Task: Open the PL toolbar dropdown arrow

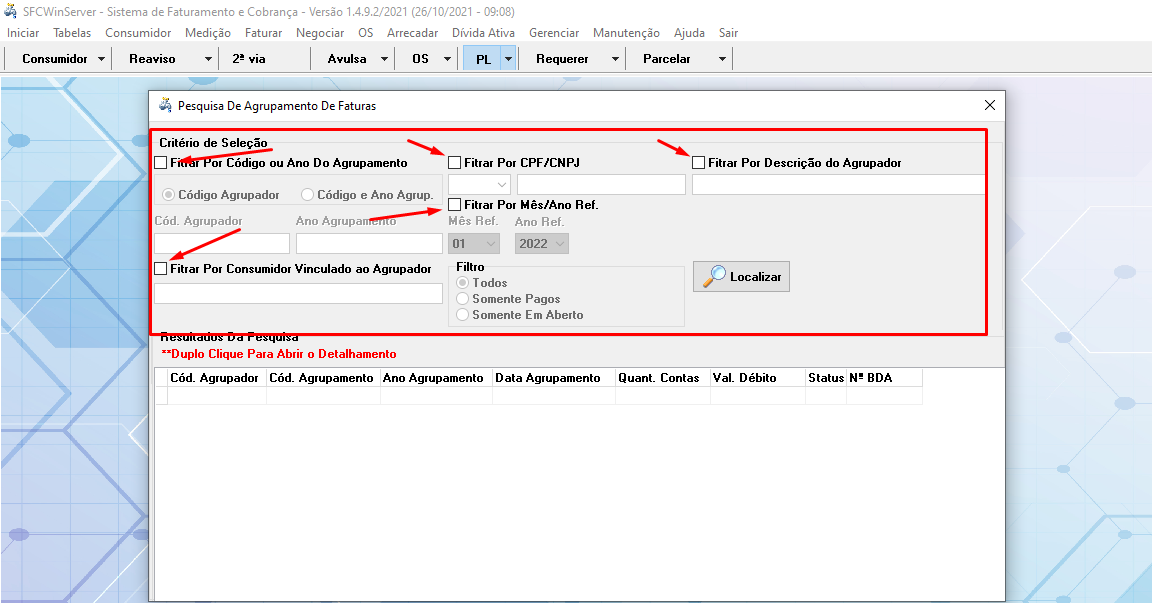Action: pos(508,59)
